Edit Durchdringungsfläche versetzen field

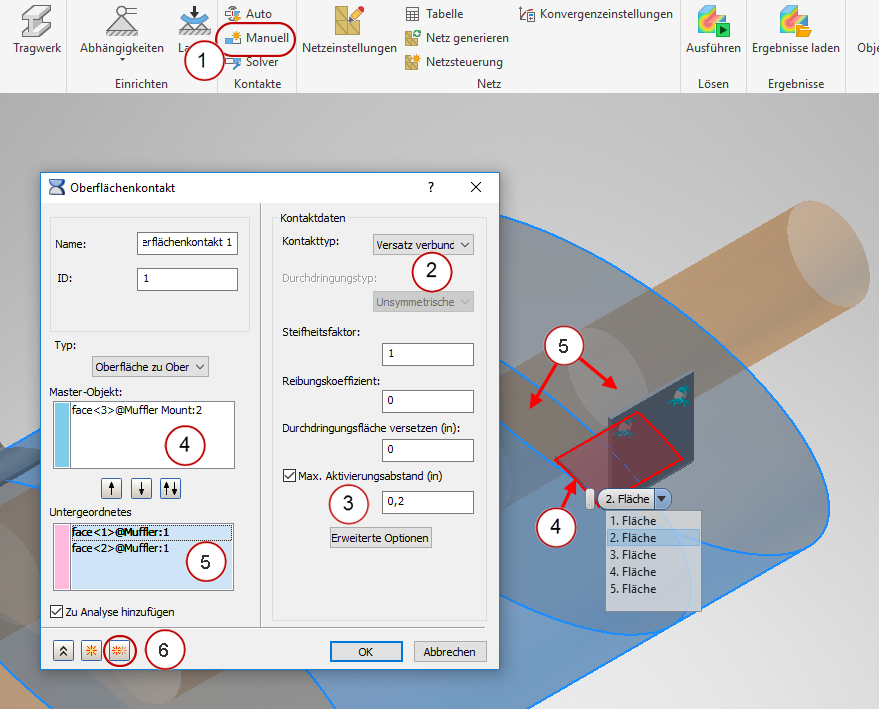coord(428,450)
